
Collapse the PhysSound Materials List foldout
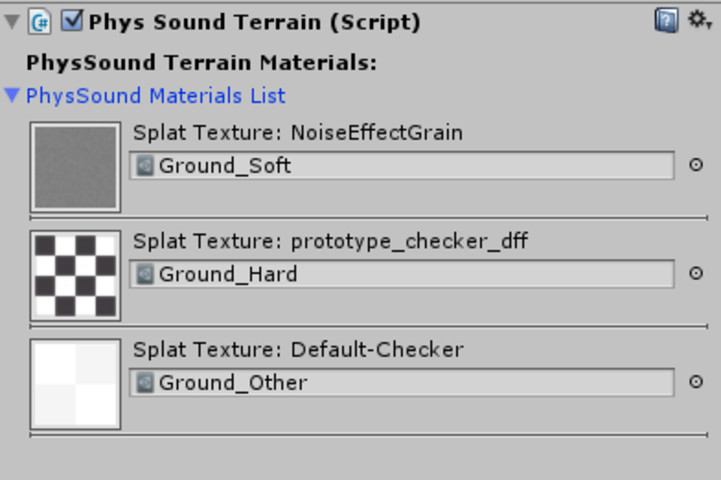[12, 96]
